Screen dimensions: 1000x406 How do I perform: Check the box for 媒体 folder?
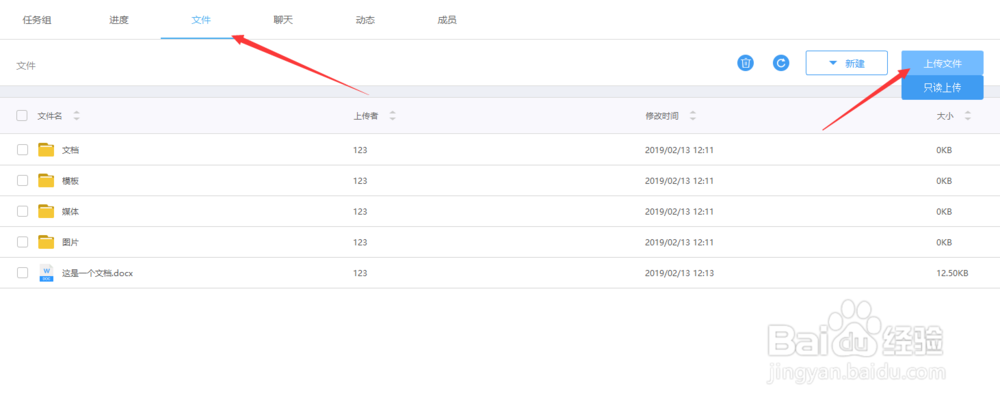pyautogui.click(x=22, y=211)
